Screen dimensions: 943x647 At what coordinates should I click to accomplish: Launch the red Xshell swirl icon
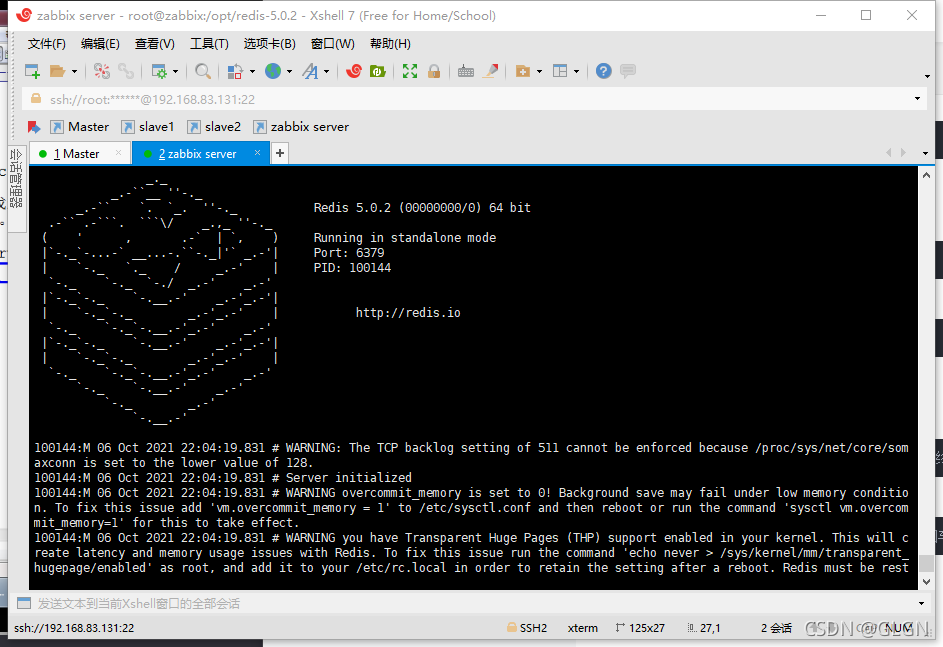point(354,72)
